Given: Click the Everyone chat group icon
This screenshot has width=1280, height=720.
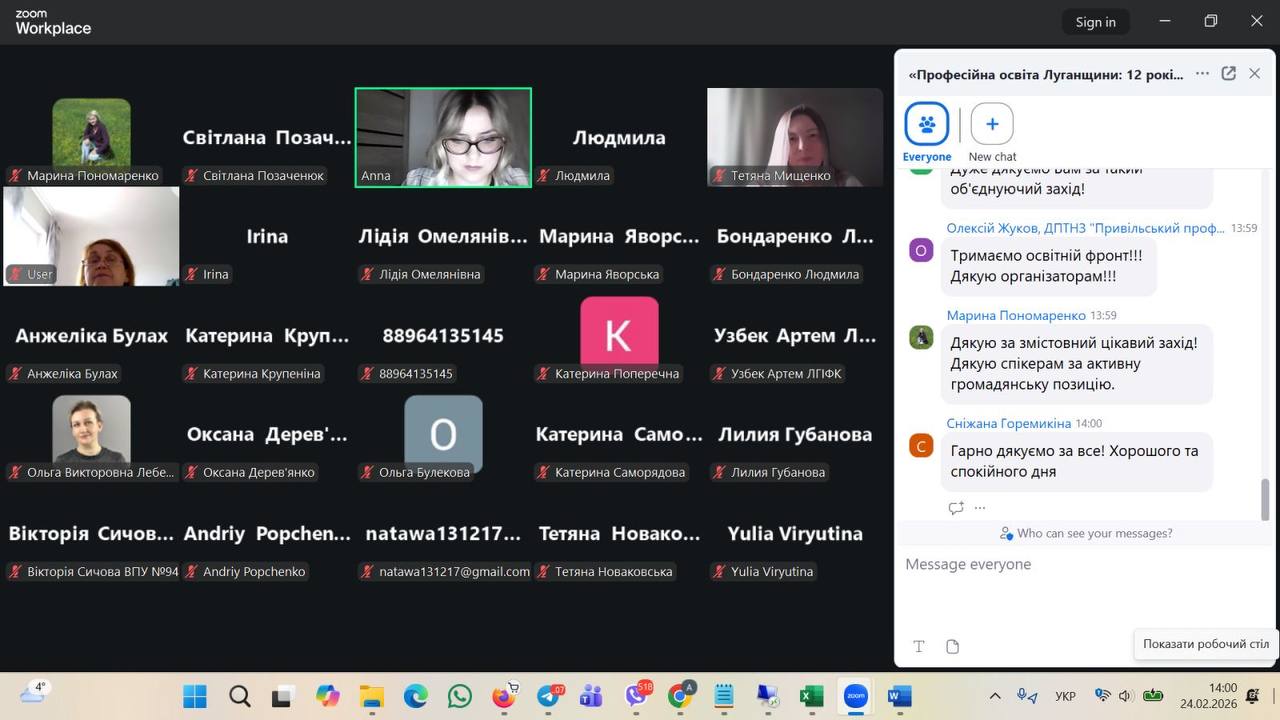Looking at the screenshot, I should [x=926, y=125].
